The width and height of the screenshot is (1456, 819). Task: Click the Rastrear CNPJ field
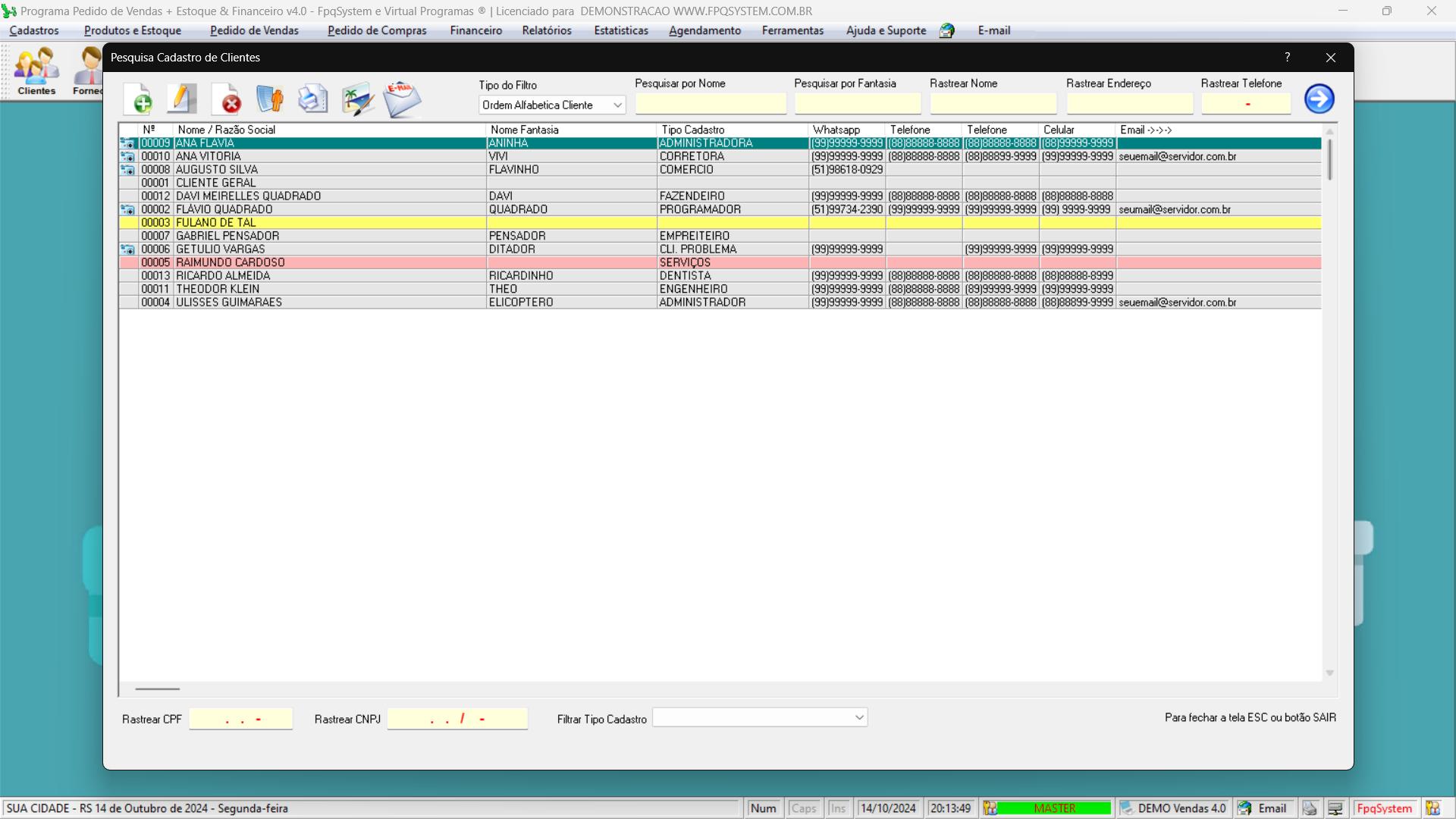(457, 719)
